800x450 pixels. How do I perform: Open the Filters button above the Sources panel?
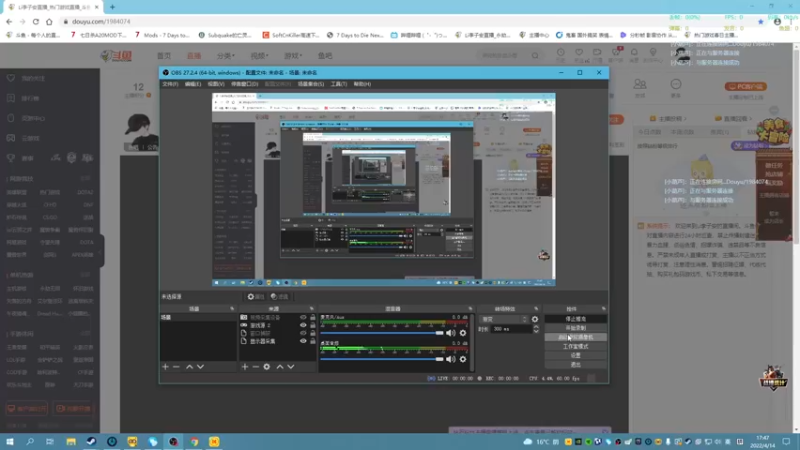(x=280, y=296)
